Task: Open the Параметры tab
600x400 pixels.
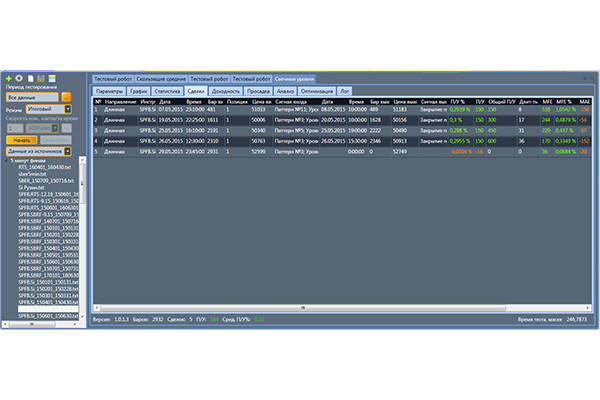Action: pyautogui.click(x=109, y=90)
